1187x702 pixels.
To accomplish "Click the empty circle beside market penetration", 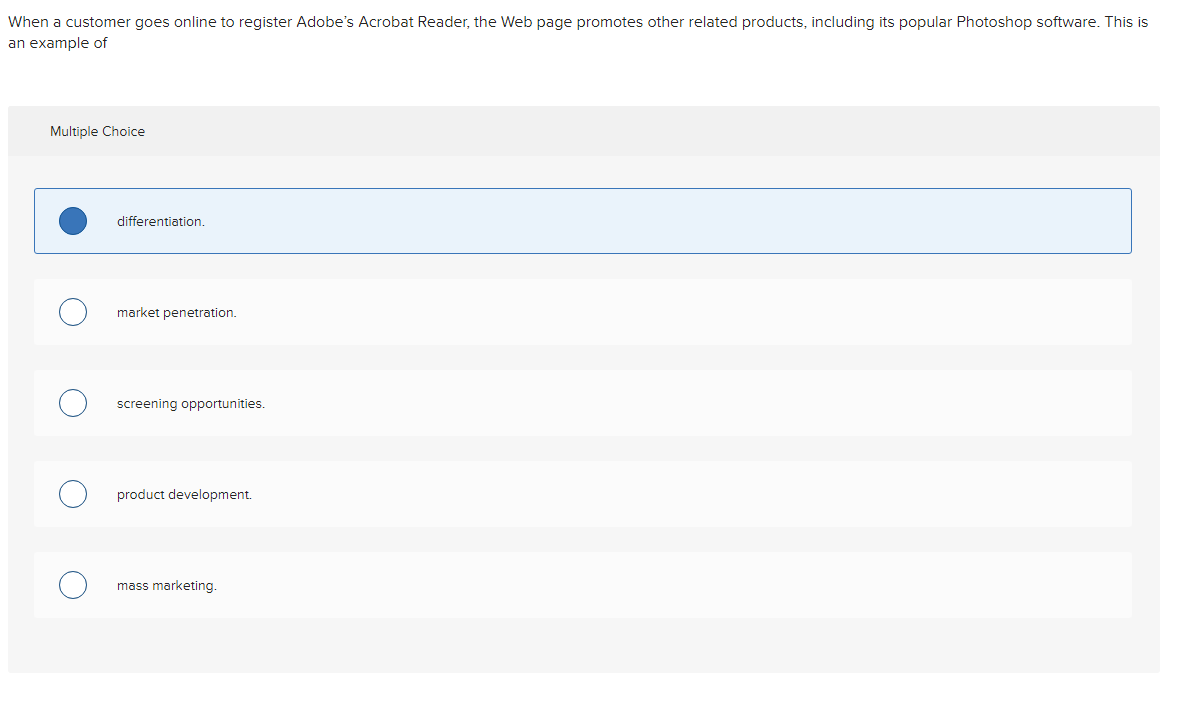I will pyautogui.click(x=73, y=312).
